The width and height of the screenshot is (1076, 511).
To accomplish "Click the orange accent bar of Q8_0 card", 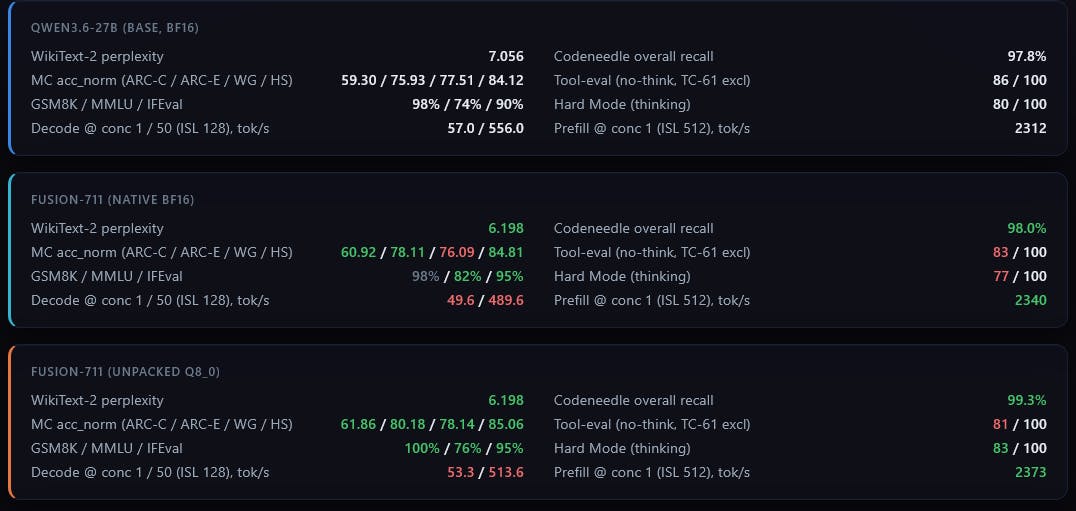I will [x=10, y=422].
